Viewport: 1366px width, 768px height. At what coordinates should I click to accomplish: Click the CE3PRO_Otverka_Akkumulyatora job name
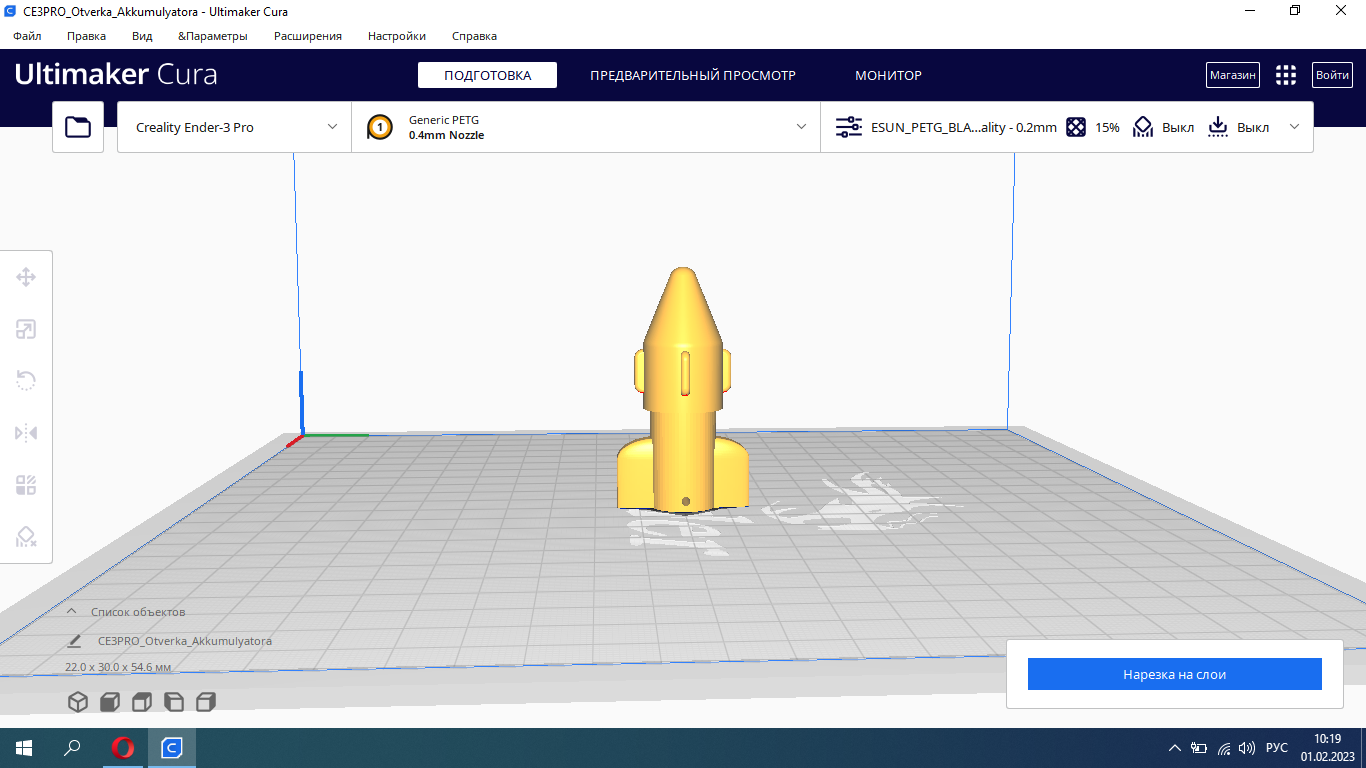tap(185, 641)
